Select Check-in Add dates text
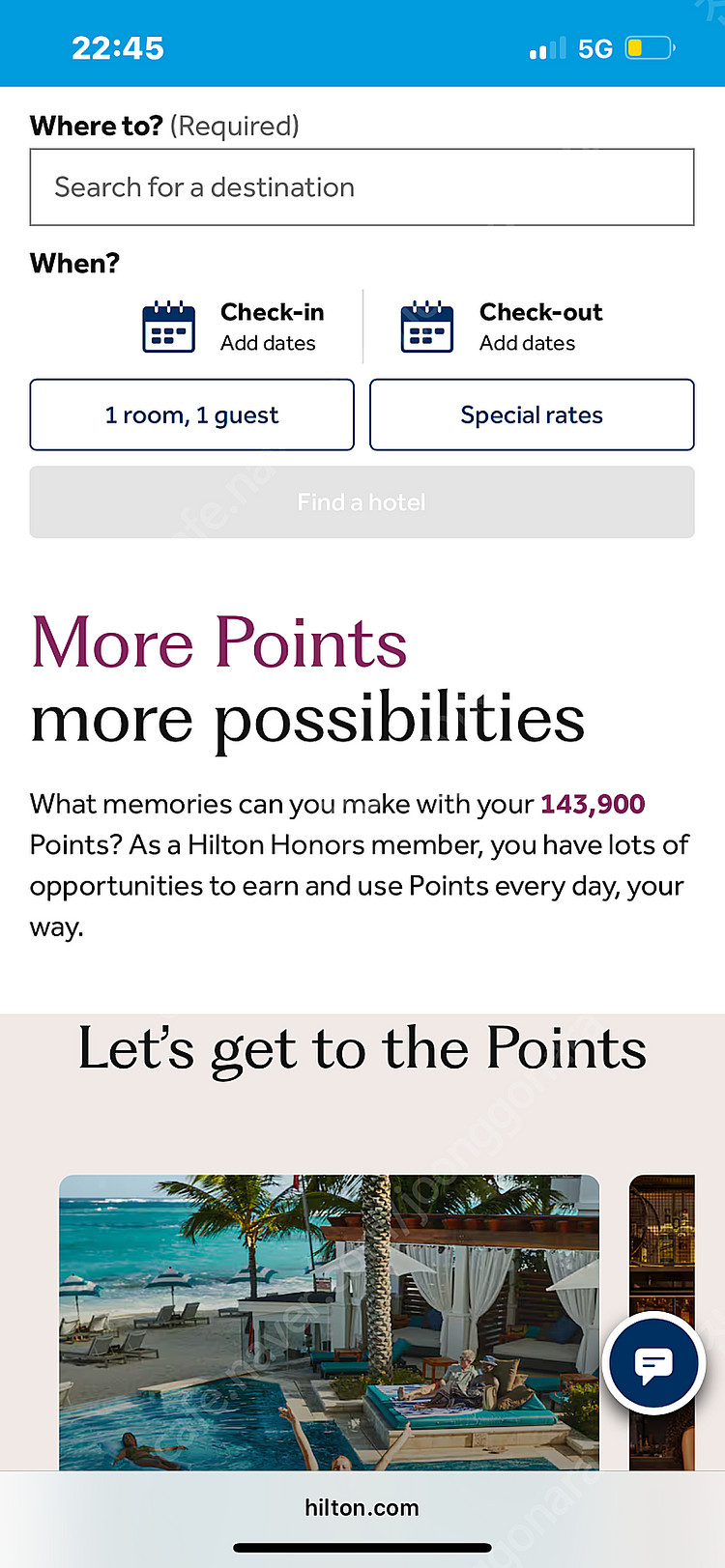 pos(269,343)
